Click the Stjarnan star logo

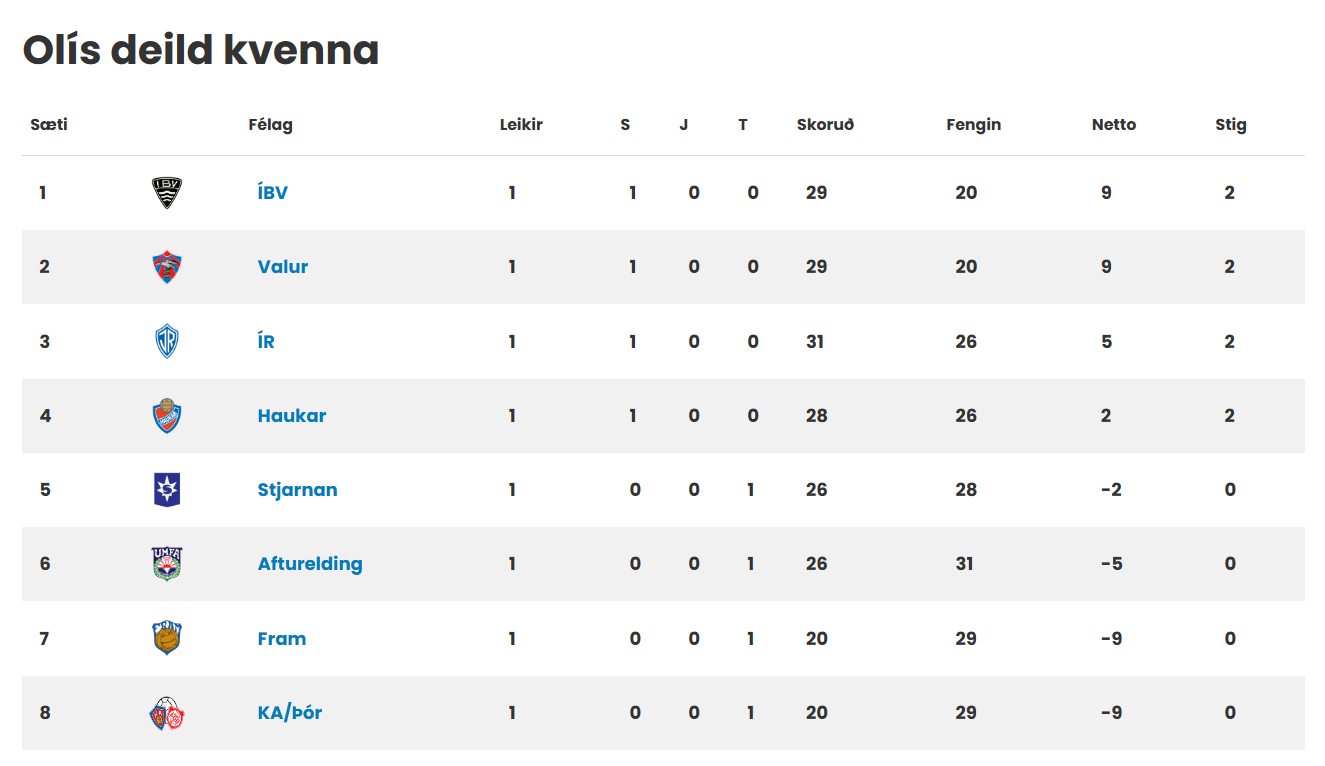pos(167,490)
